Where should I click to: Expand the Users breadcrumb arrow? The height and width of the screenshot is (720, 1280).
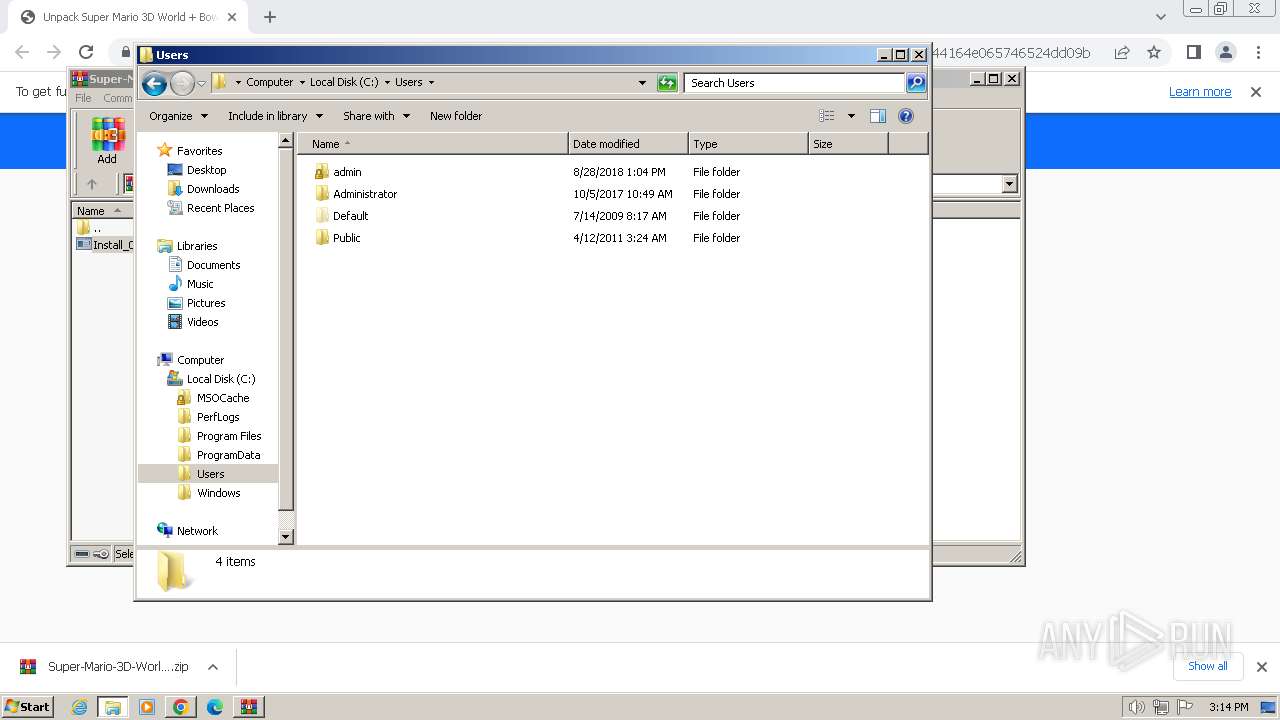pyautogui.click(x=431, y=83)
